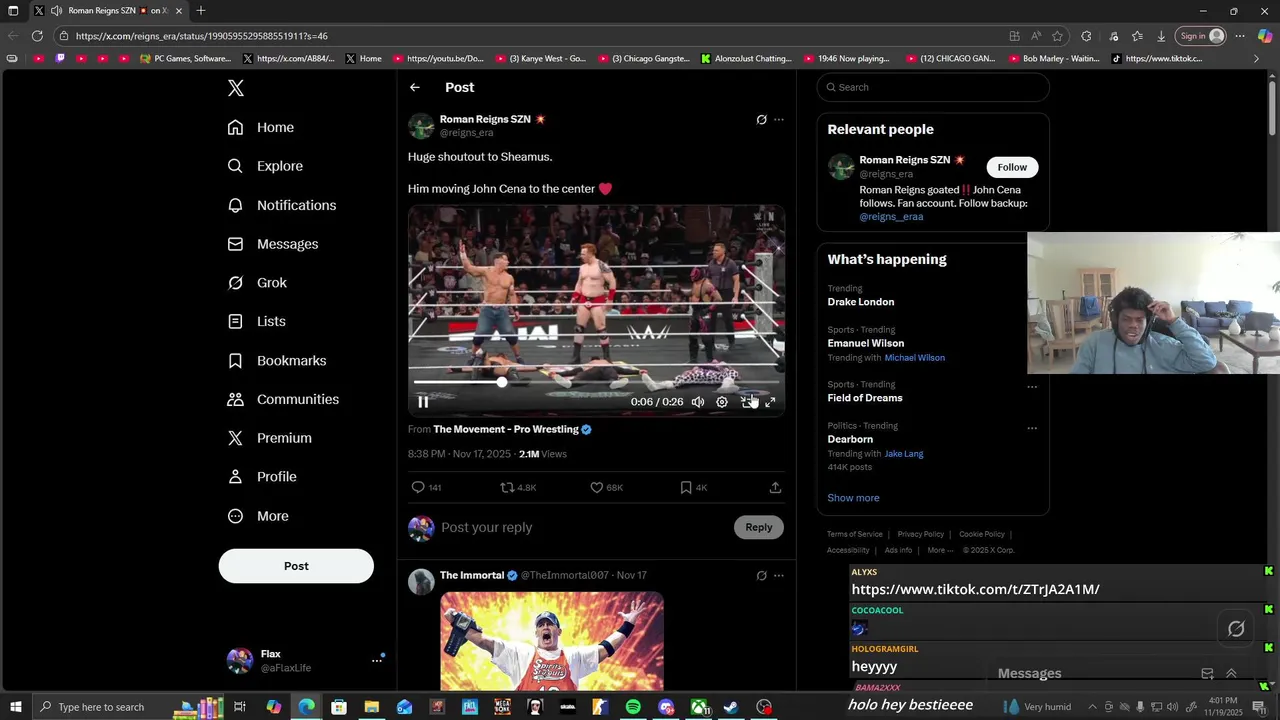Enter fullscreen video mode
Screen dimensions: 1280x720
pos(770,402)
